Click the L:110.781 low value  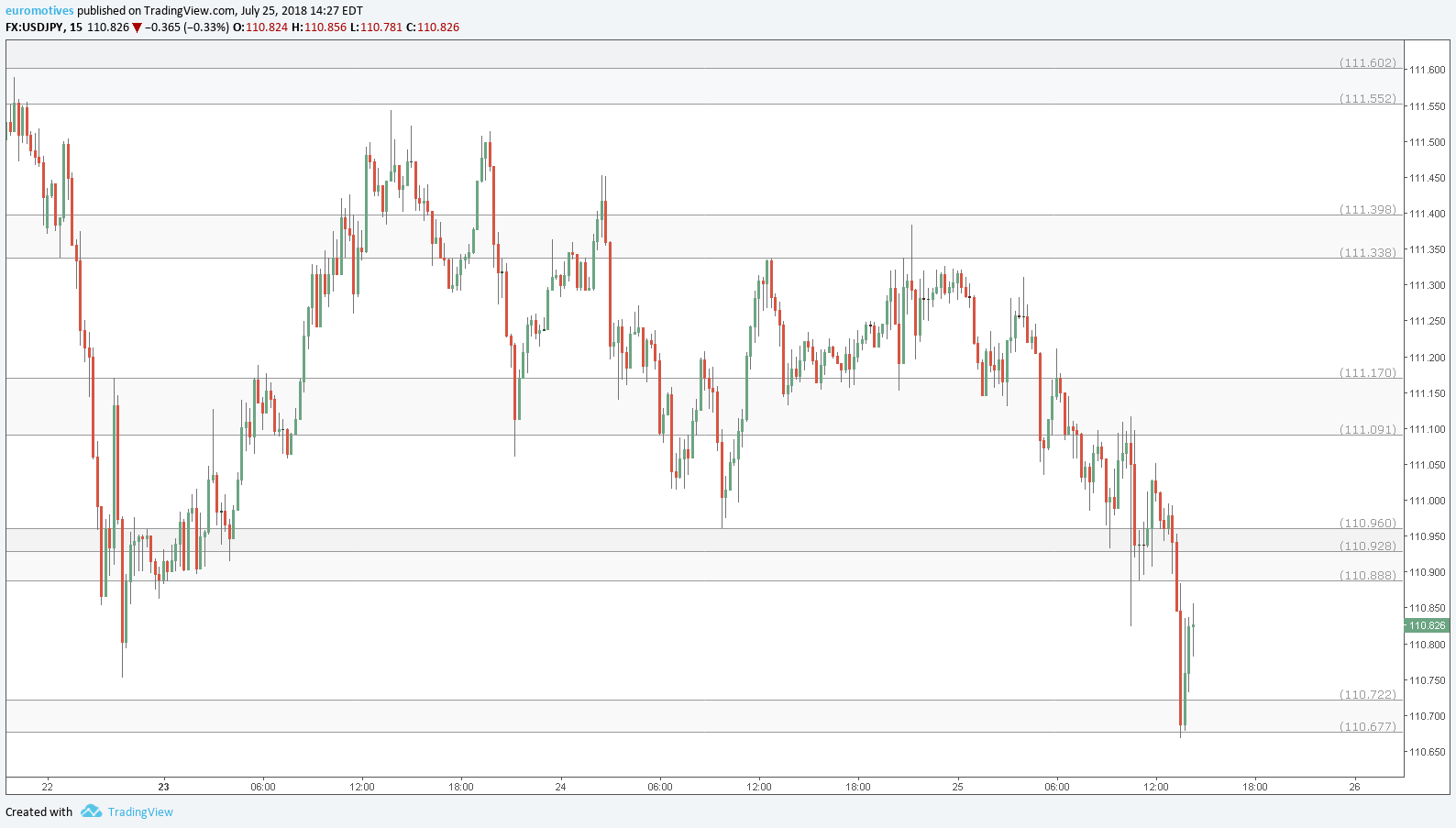pyautogui.click(x=376, y=28)
